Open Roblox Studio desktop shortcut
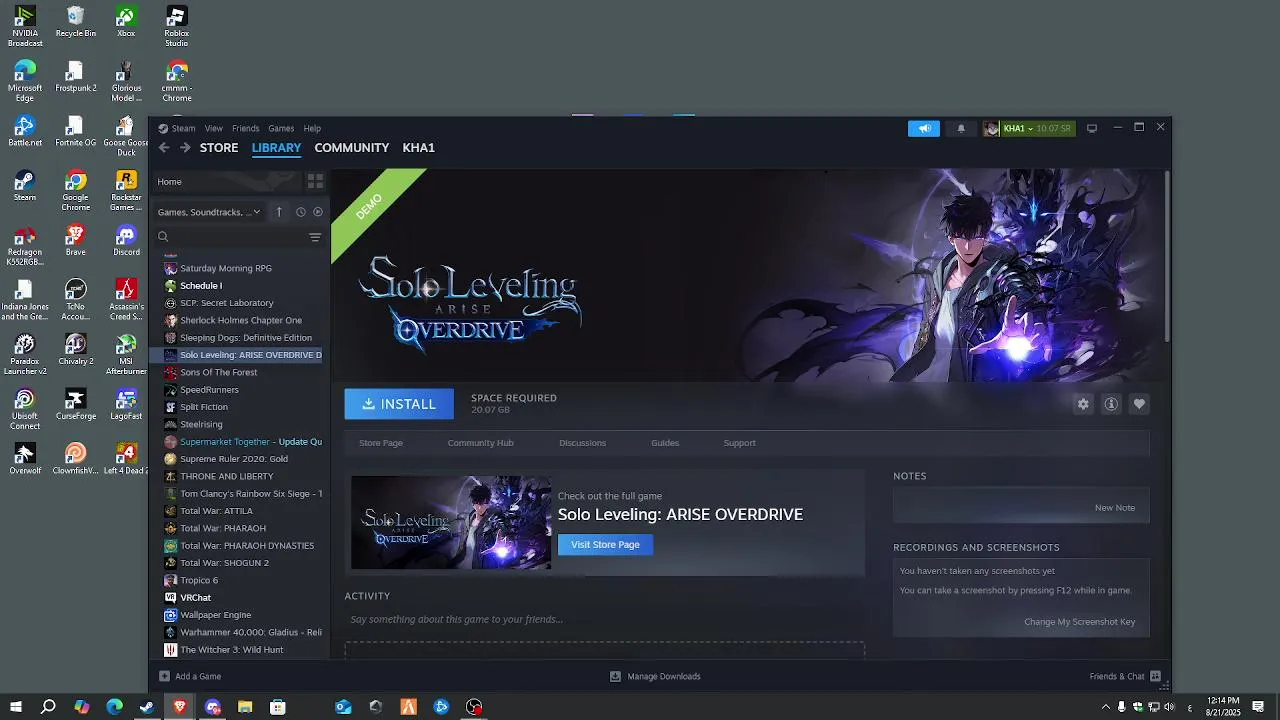The width and height of the screenshot is (1280, 720). pyautogui.click(x=177, y=26)
